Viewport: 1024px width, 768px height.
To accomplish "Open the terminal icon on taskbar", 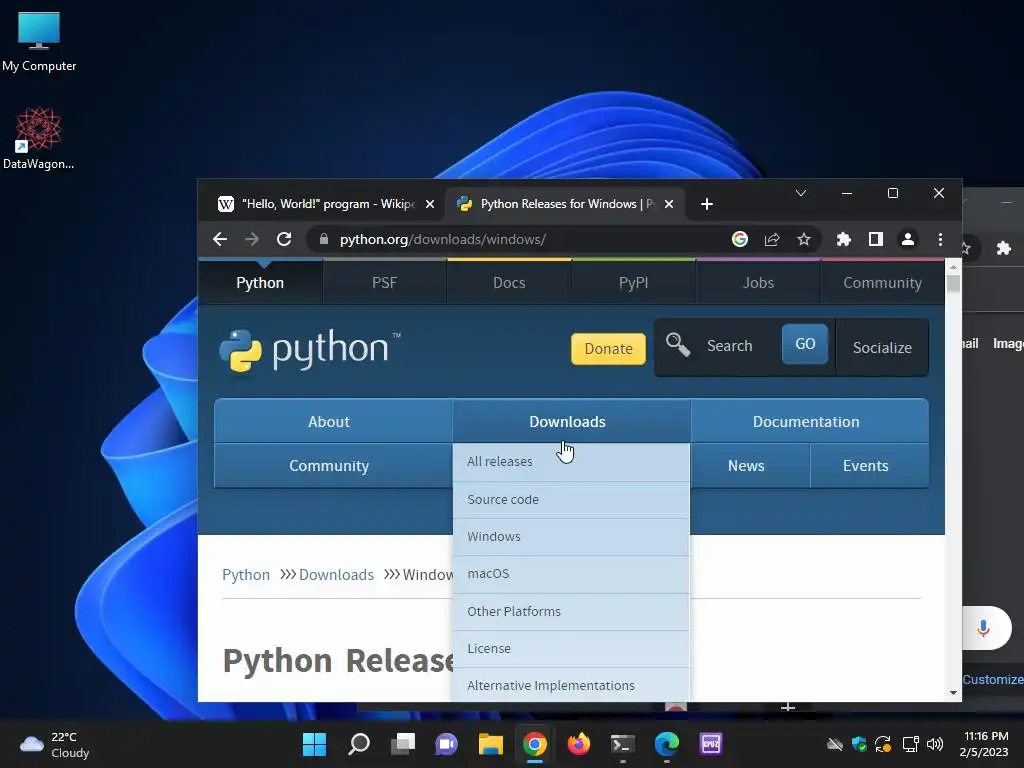I will click(622, 744).
